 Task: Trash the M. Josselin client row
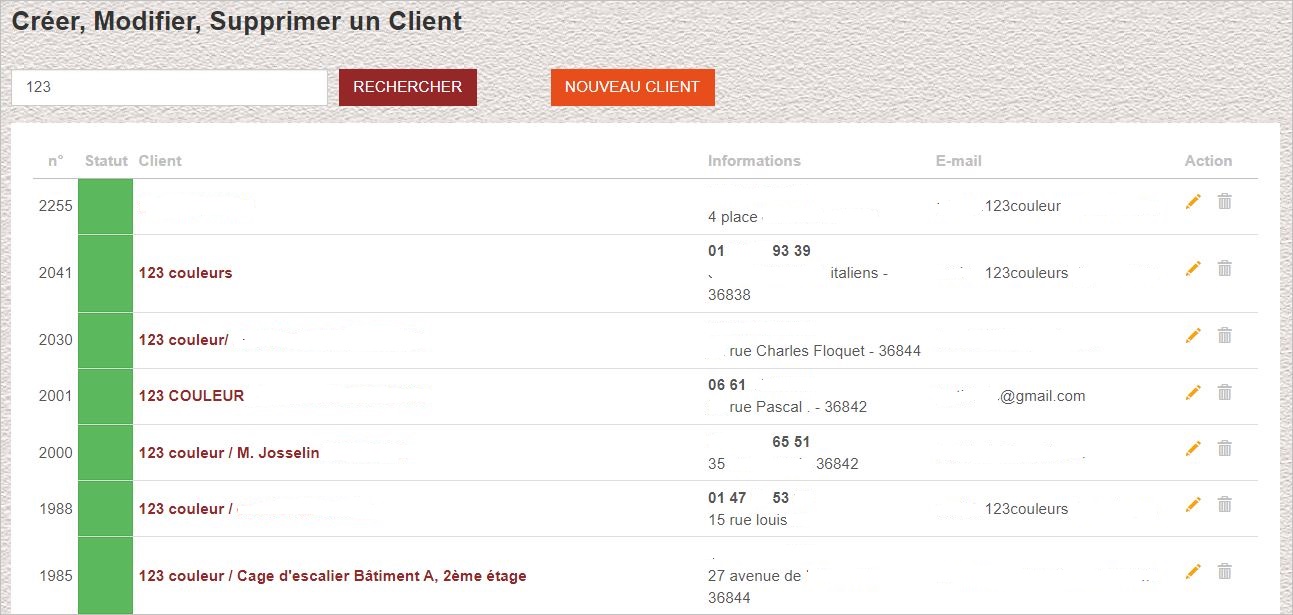point(1224,449)
